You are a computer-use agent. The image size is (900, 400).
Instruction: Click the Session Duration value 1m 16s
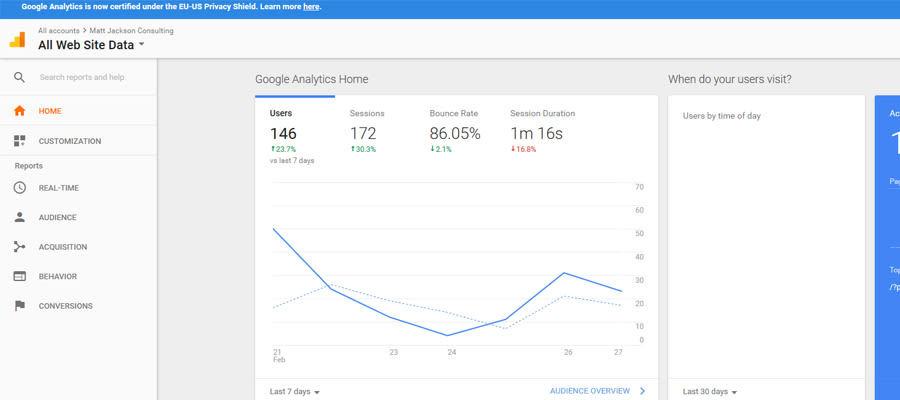(x=536, y=134)
